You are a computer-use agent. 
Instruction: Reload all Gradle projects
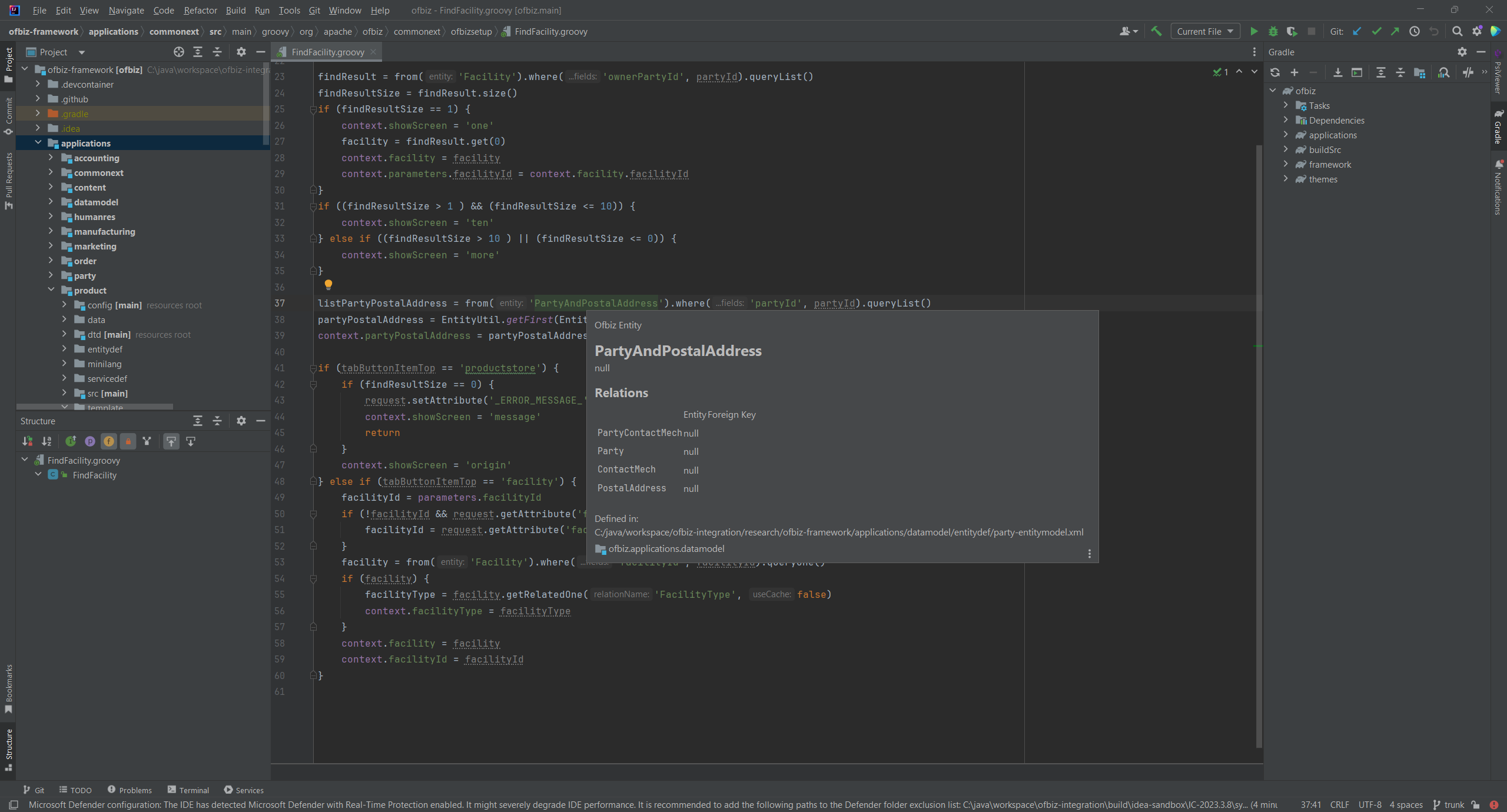pyautogui.click(x=1275, y=72)
